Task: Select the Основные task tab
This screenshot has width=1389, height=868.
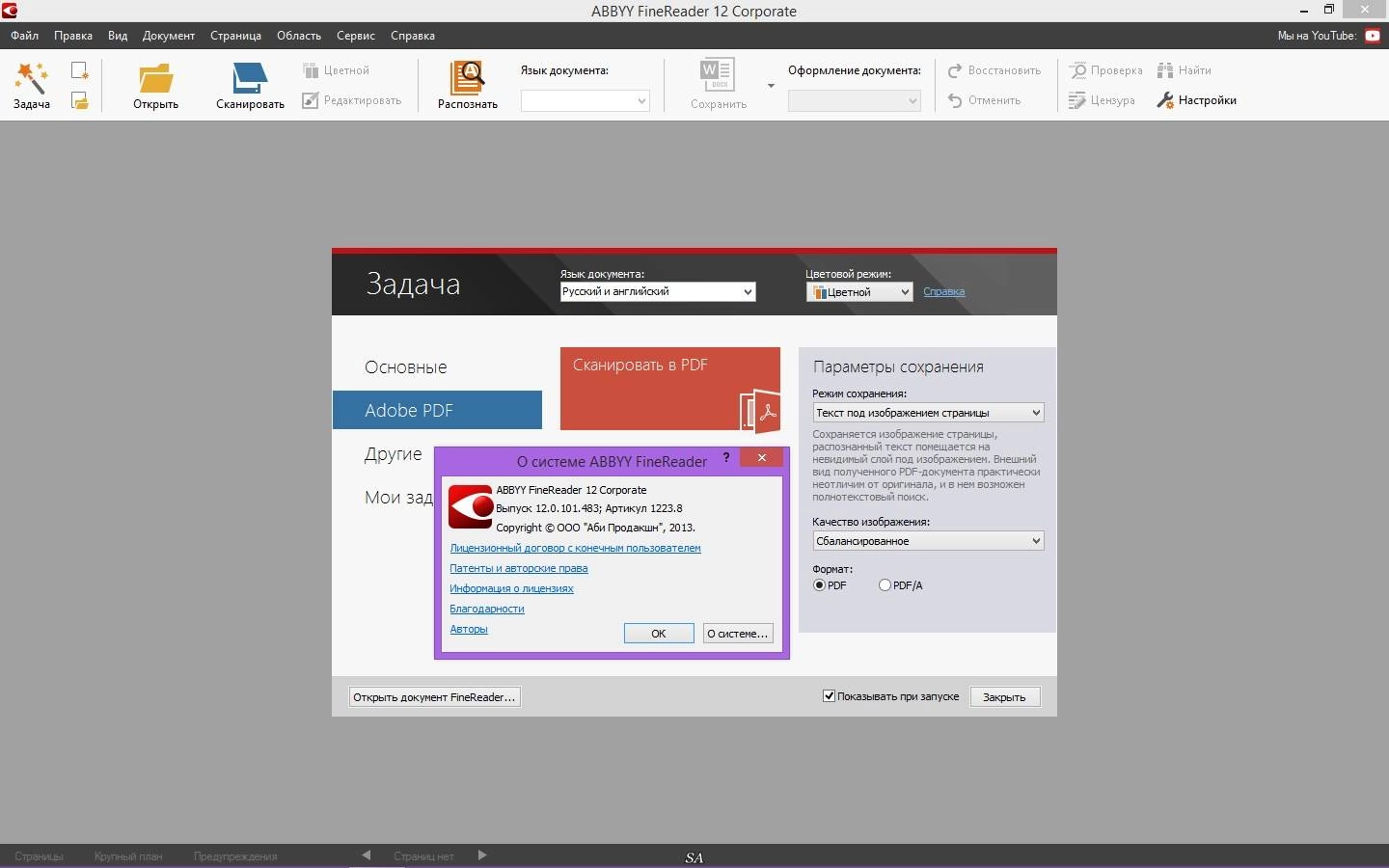Action: [437, 367]
